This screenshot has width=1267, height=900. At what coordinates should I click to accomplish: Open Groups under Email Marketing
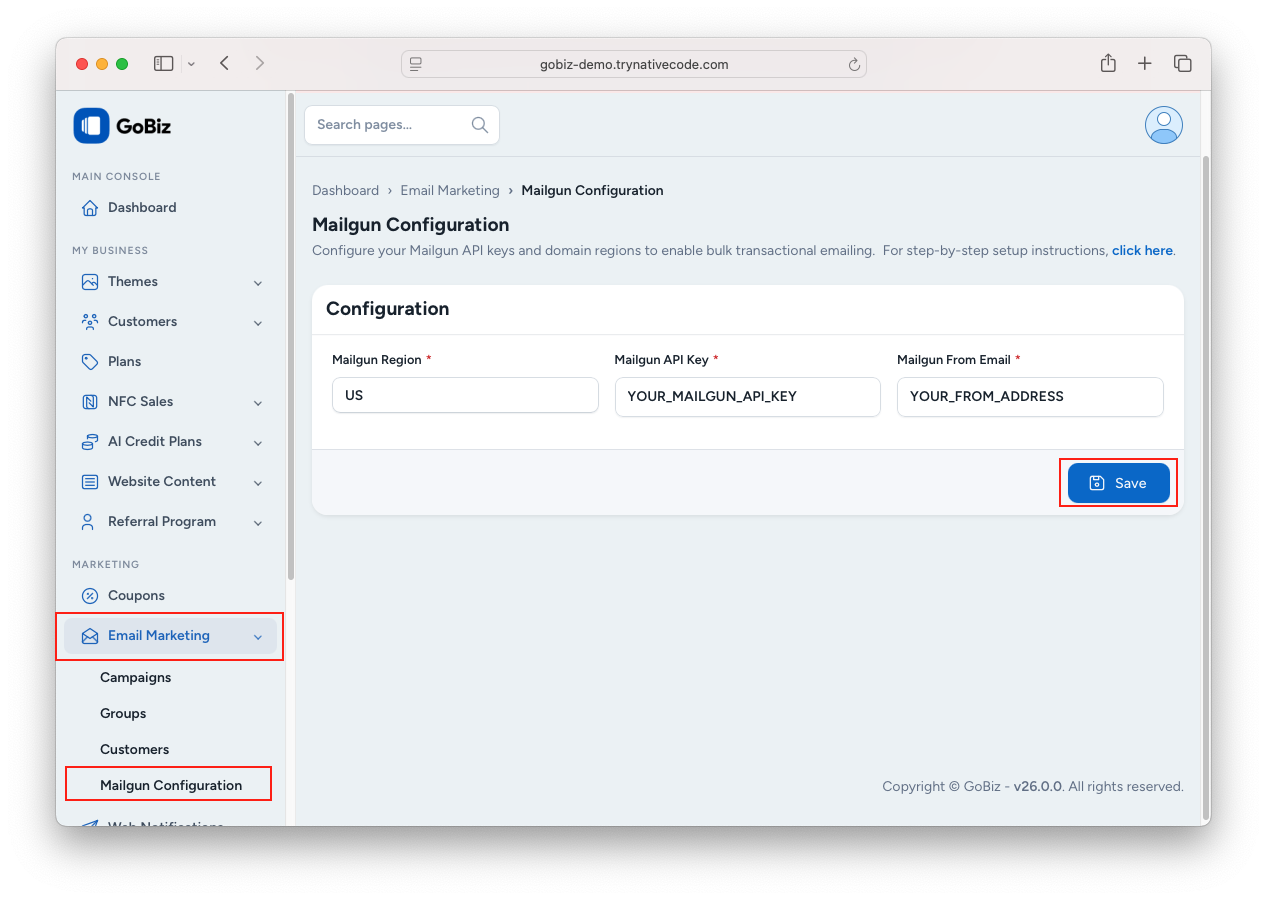point(123,713)
